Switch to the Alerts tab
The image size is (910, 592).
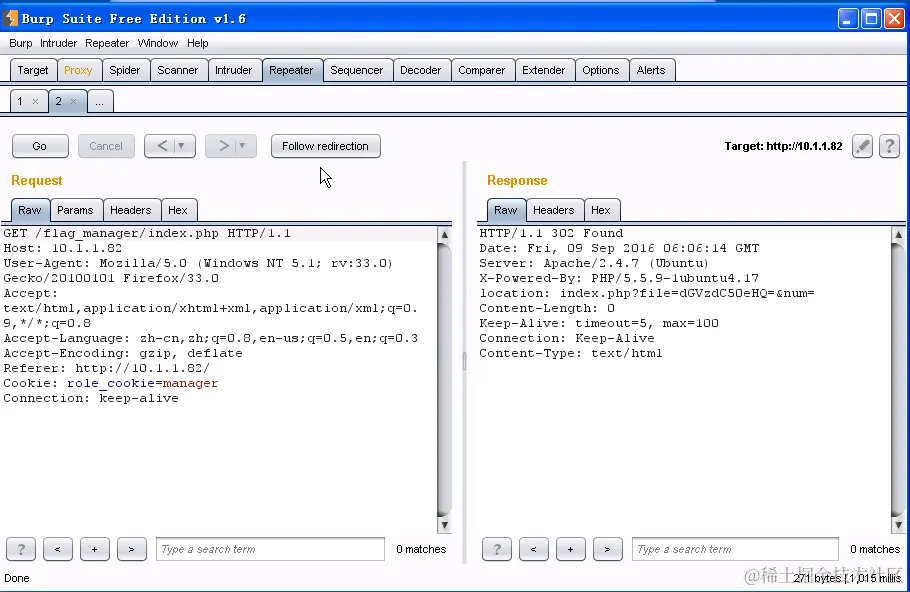(x=651, y=70)
